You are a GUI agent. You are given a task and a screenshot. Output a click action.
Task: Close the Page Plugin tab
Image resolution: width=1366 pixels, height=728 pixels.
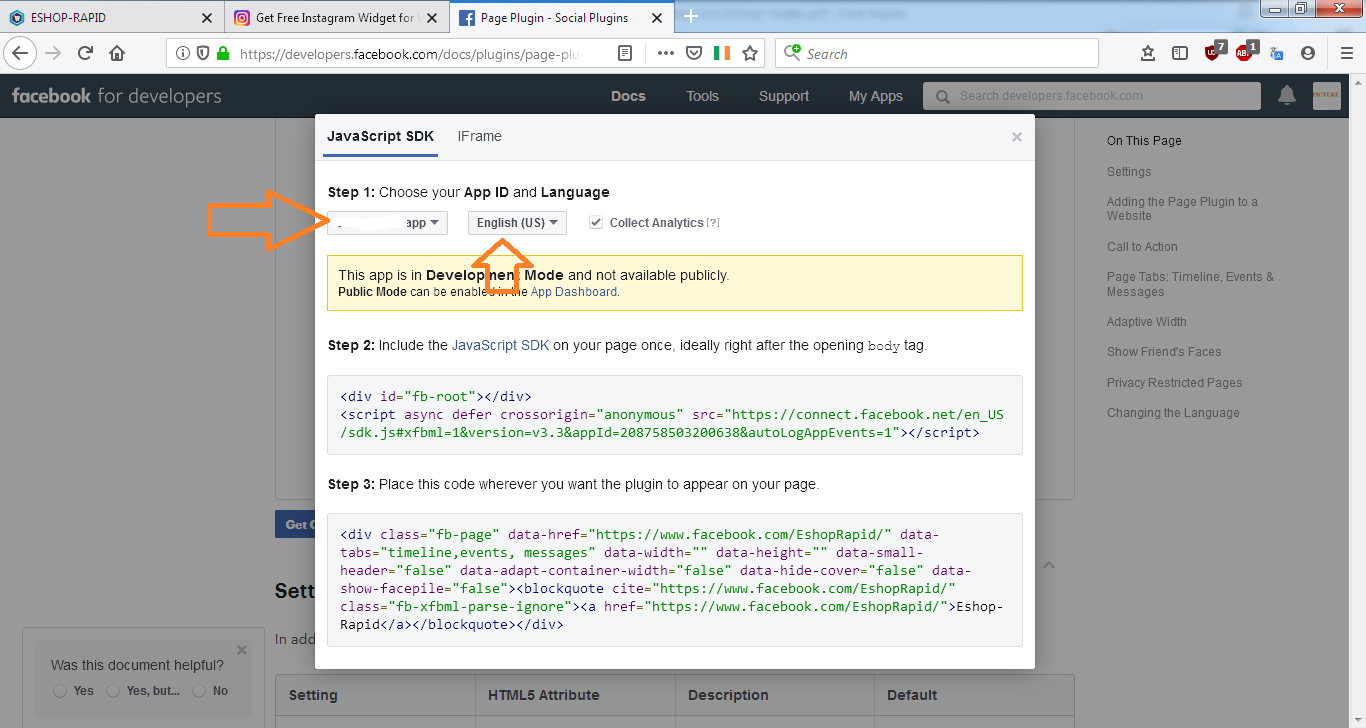pos(656,18)
